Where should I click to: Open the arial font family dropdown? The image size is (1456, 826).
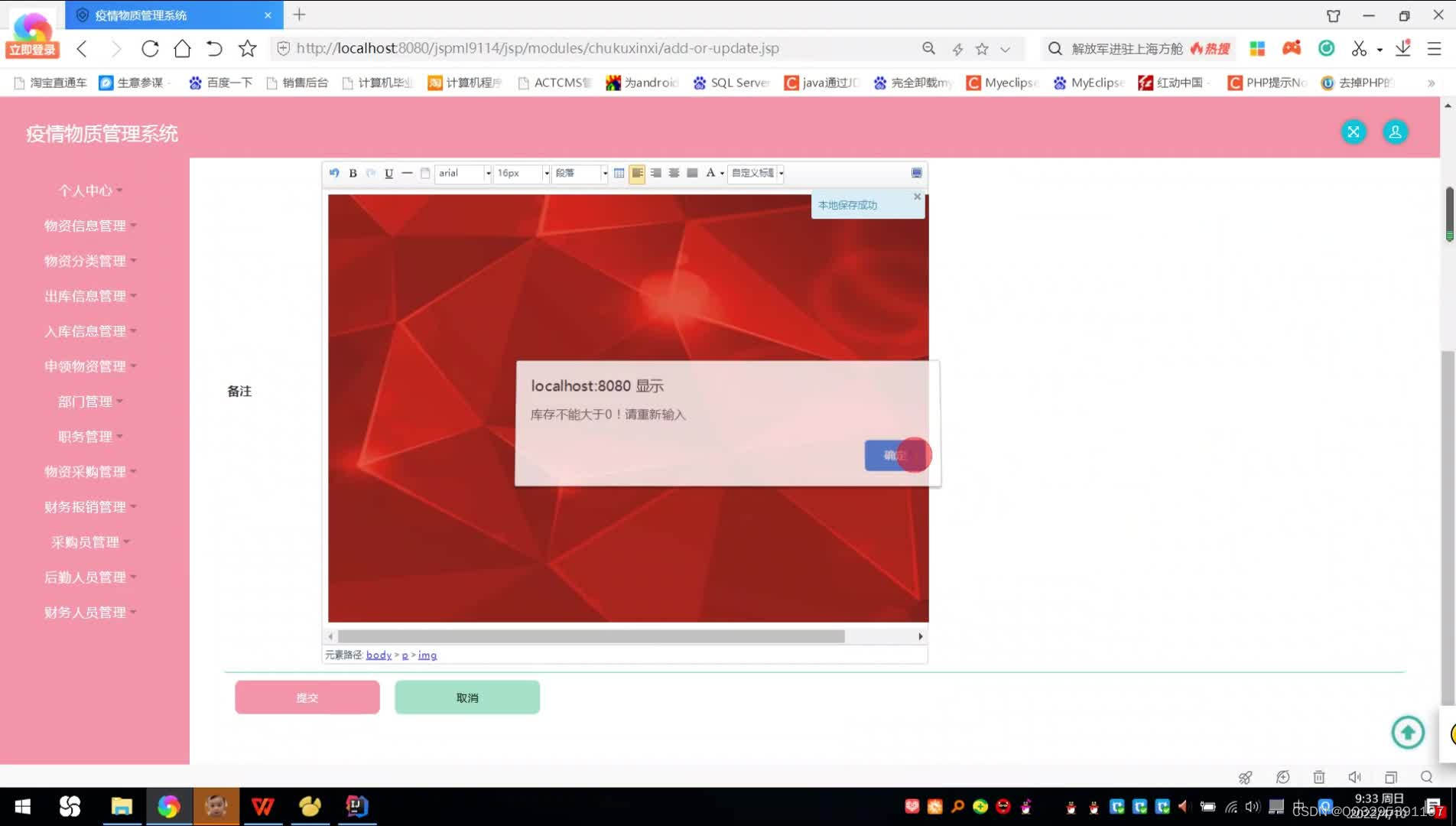click(463, 173)
